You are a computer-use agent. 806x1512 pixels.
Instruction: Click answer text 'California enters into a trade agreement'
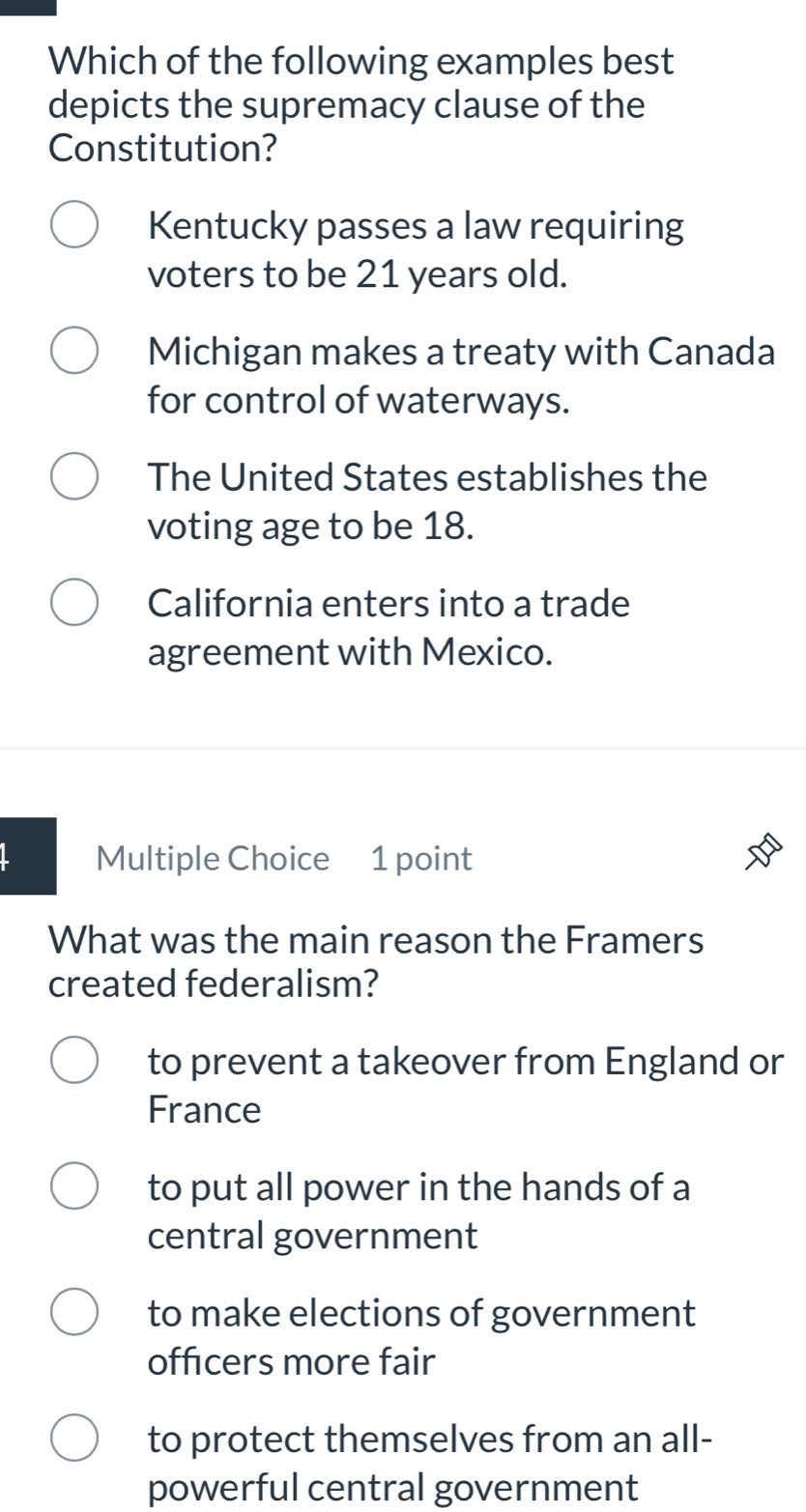coord(389,628)
